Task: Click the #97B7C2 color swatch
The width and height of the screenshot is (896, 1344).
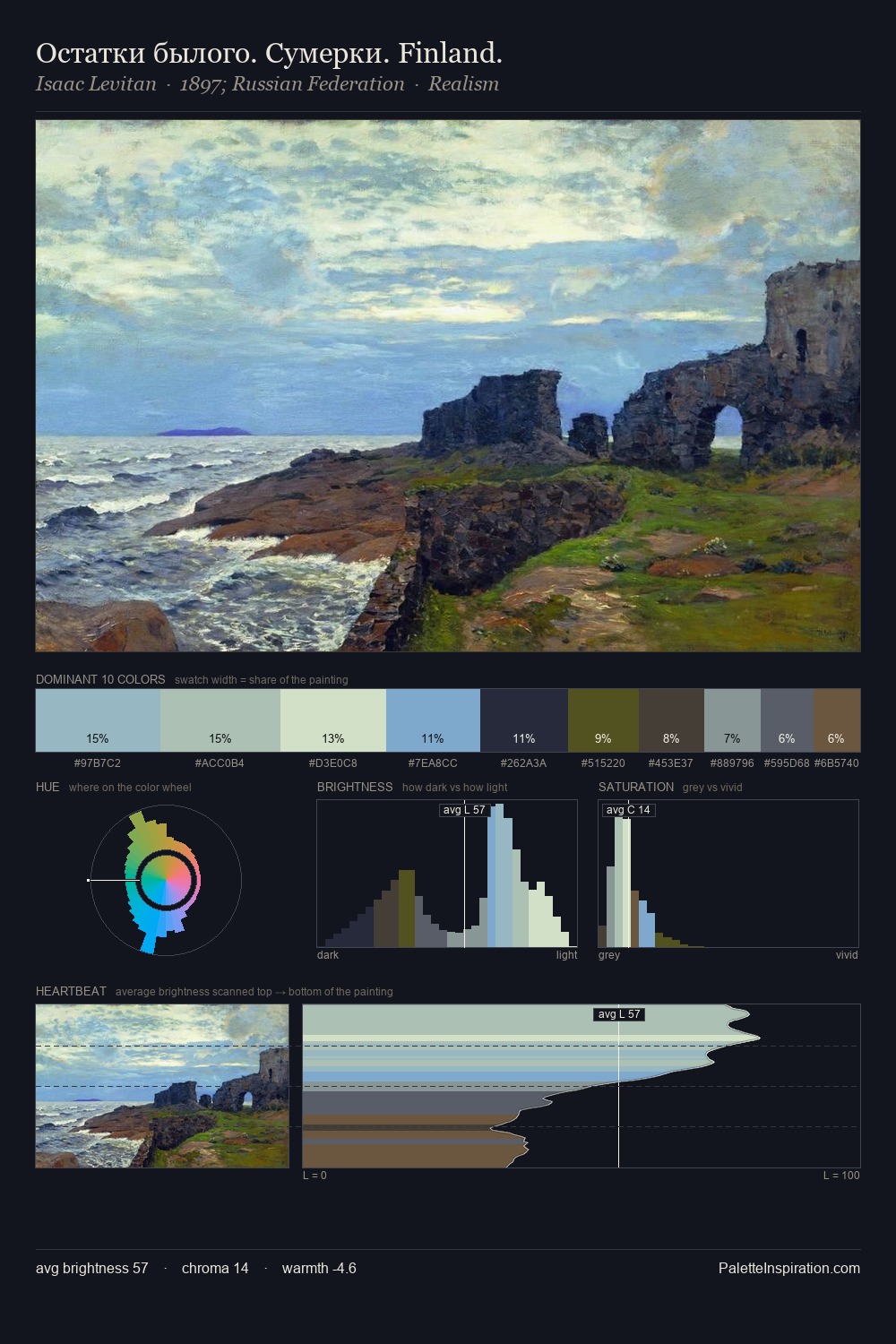Action: pos(98,719)
